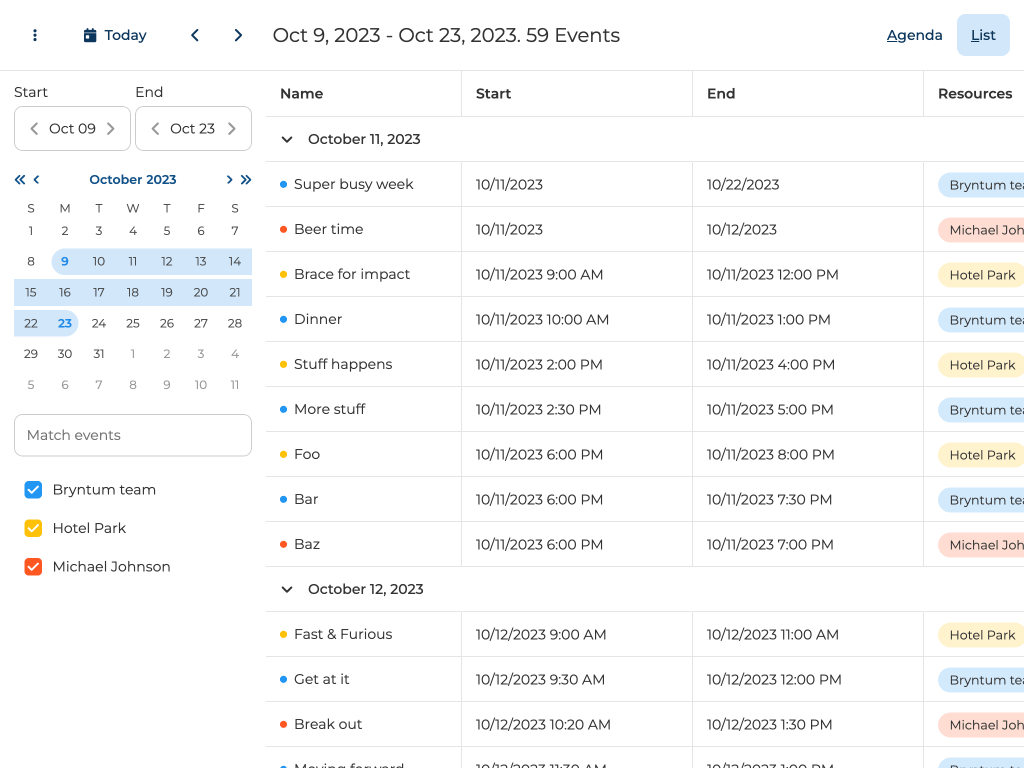
Task: Select October 25 in the mini calendar
Action: pos(133,323)
